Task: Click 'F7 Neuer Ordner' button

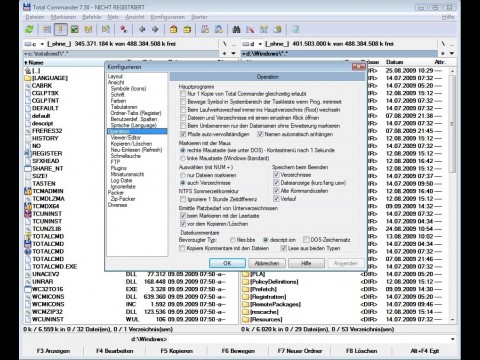Action: pos(300,351)
